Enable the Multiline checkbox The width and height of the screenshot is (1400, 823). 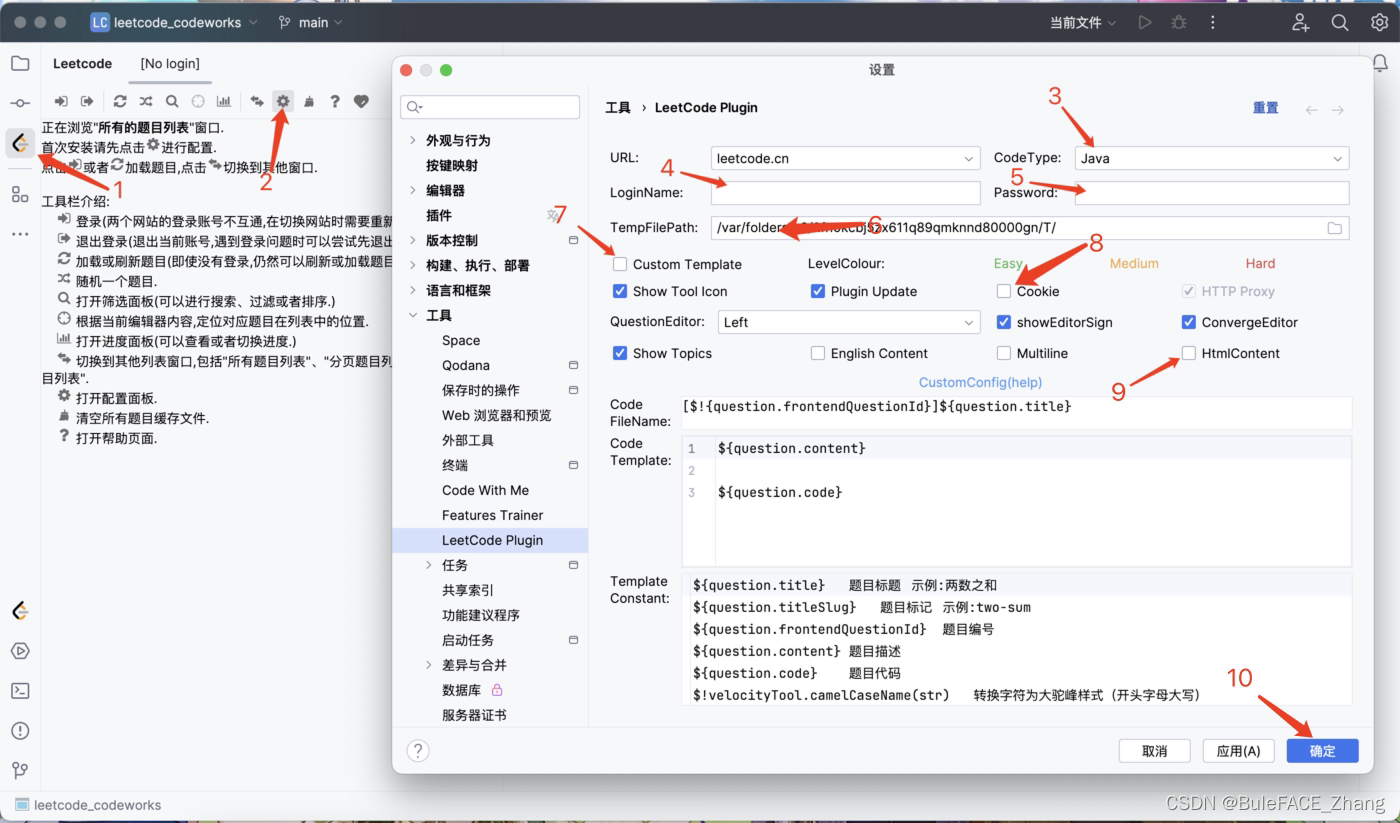(1004, 353)
